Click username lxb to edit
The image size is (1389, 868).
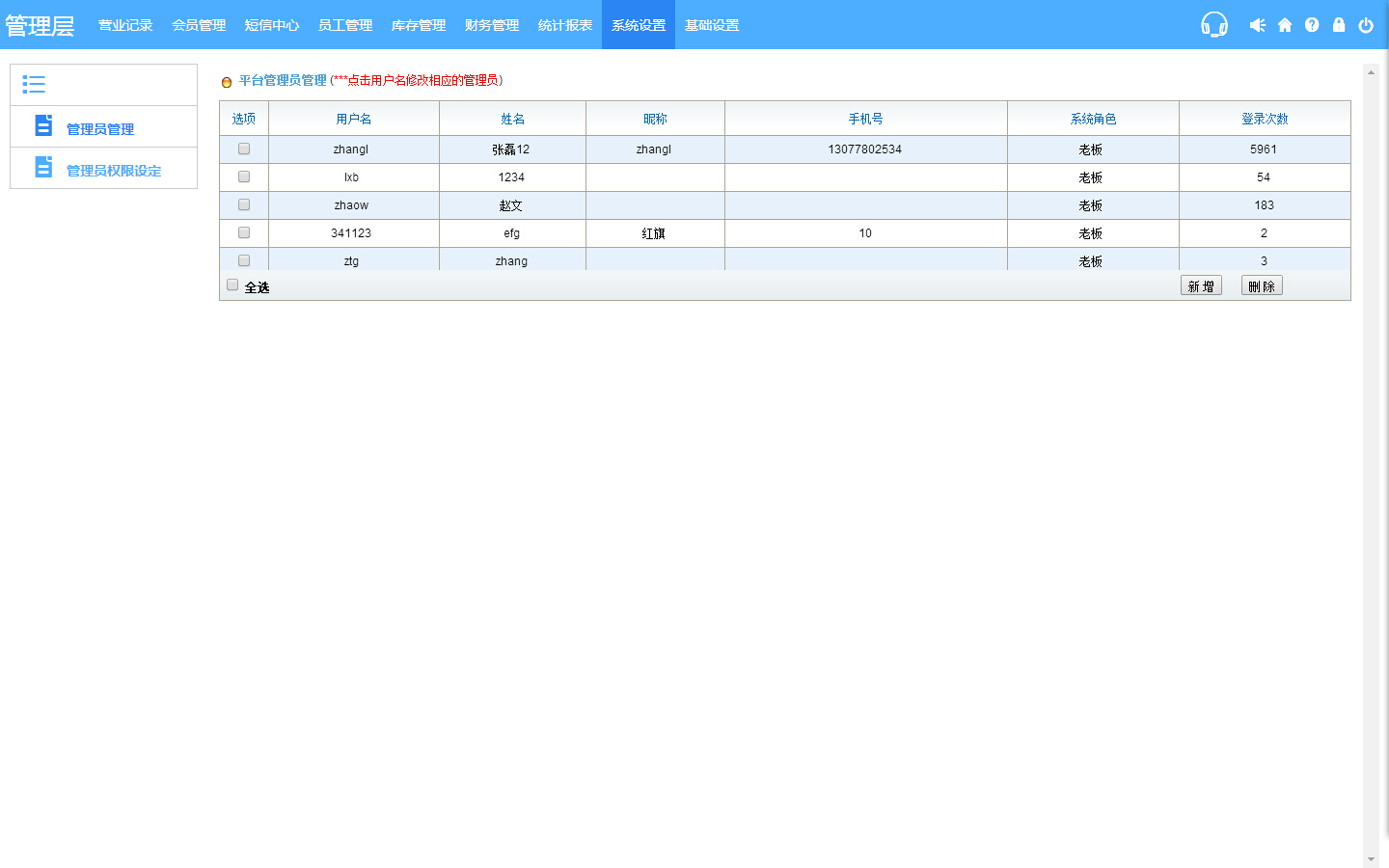[x=351, y=177]
